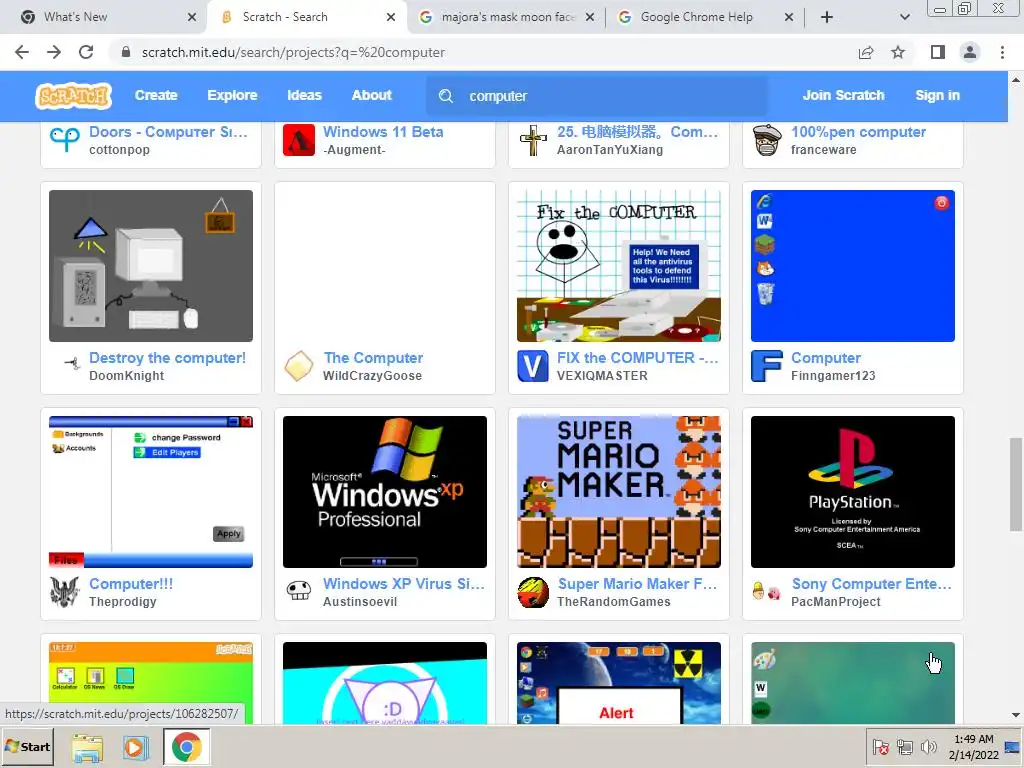This screenshot has width=1024, height=768.
Task: Open the Destroy the computer! project link
Action: (x=167, y=358)
